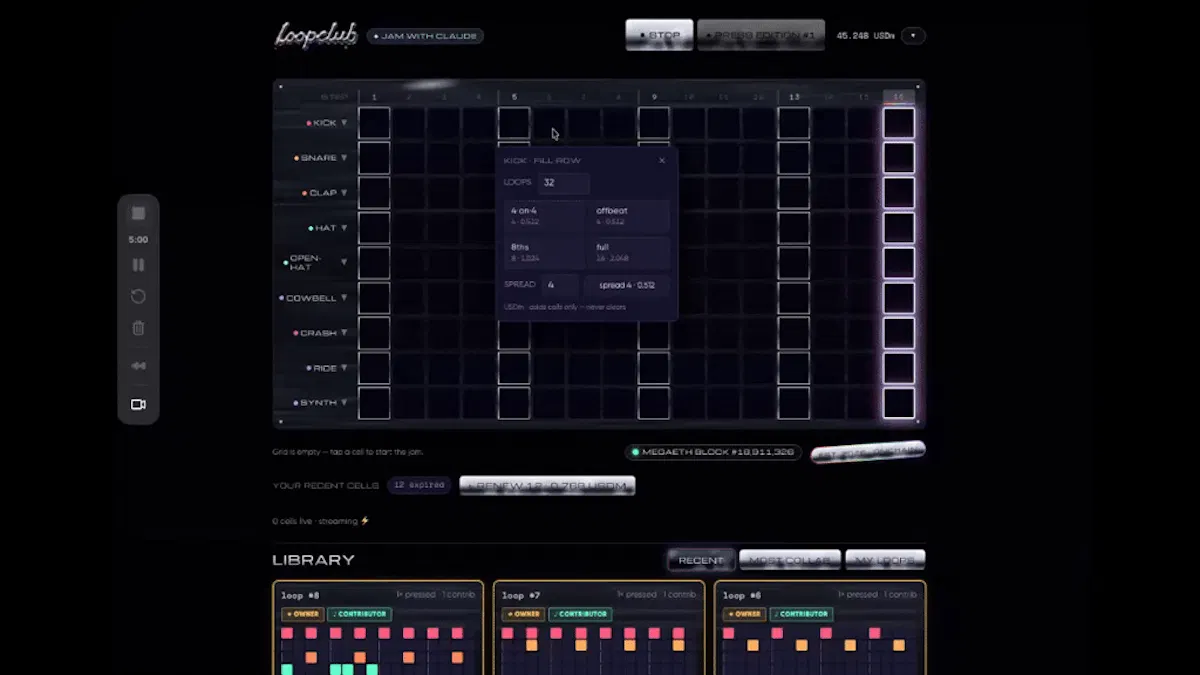Stop playback with the STOP button
This screenshot has width=1200, height=675.
click(659, 35)
